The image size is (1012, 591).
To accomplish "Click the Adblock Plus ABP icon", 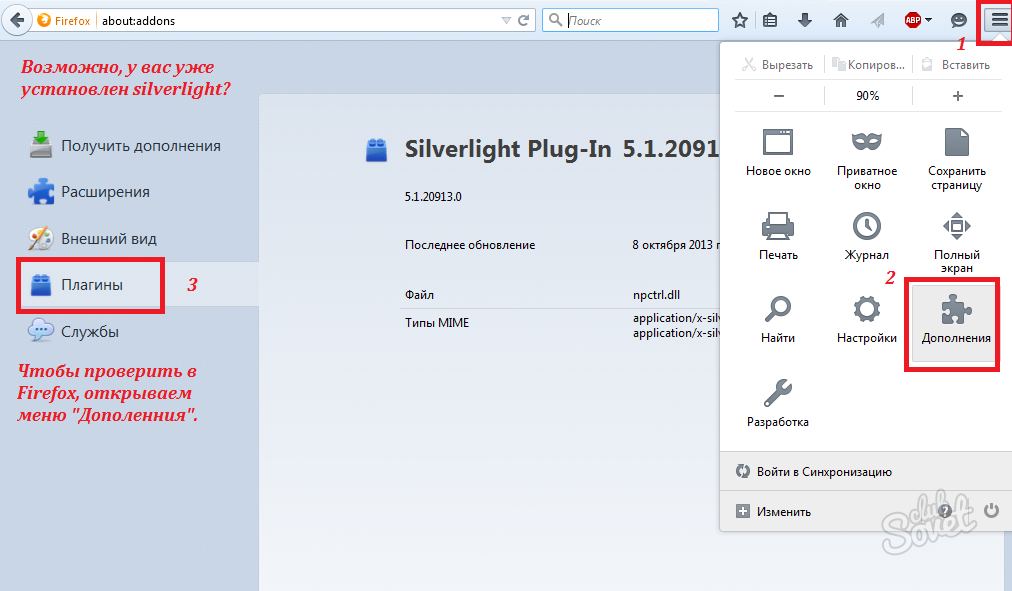I will click(912, 20).
